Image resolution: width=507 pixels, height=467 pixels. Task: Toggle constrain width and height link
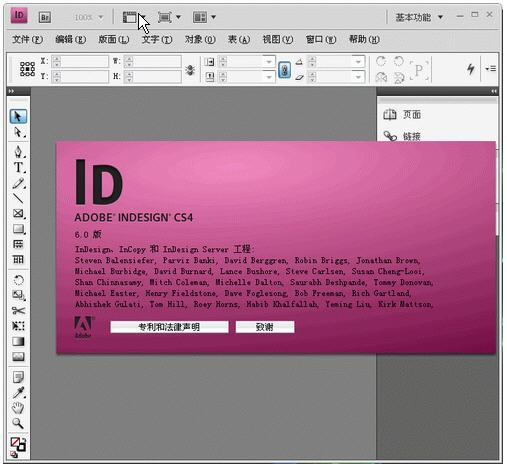[190, 70]
